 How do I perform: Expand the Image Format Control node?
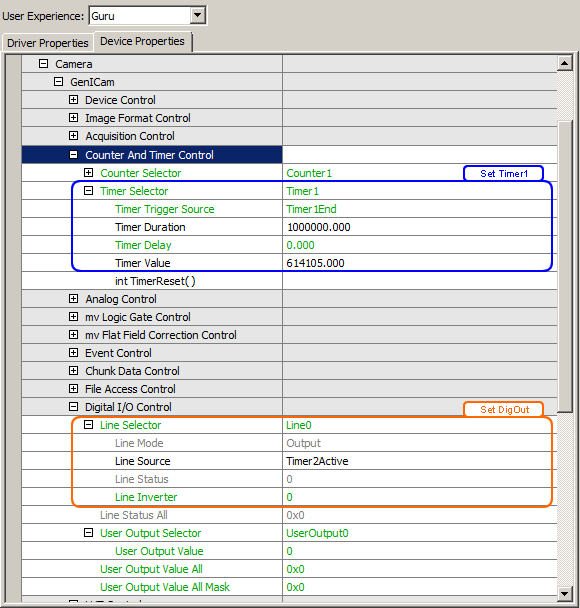tap(73, 117)
